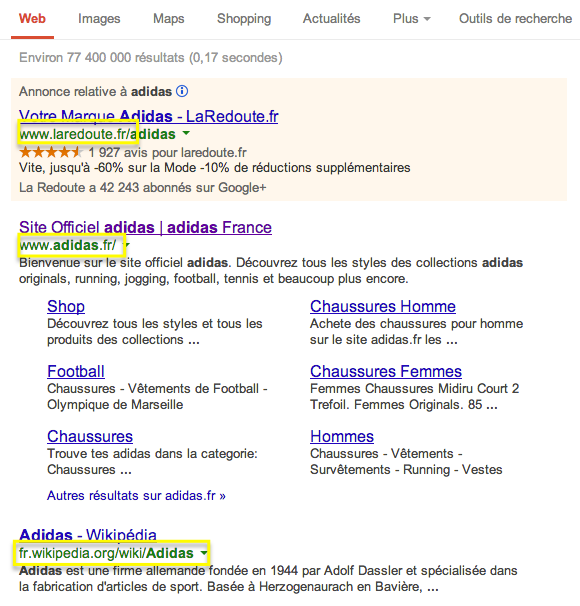Open the Football sitelink
The height and width of the screenshot is (606, 580).
click(x=76, y=371)
